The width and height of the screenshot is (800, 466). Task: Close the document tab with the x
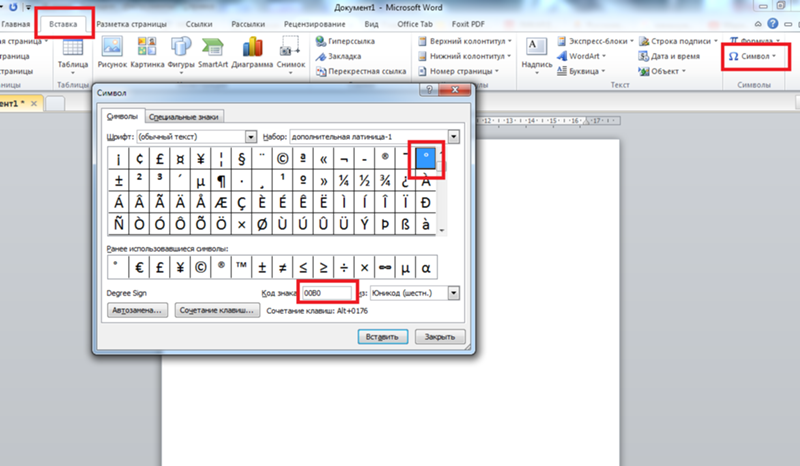[x=34, y=103]
